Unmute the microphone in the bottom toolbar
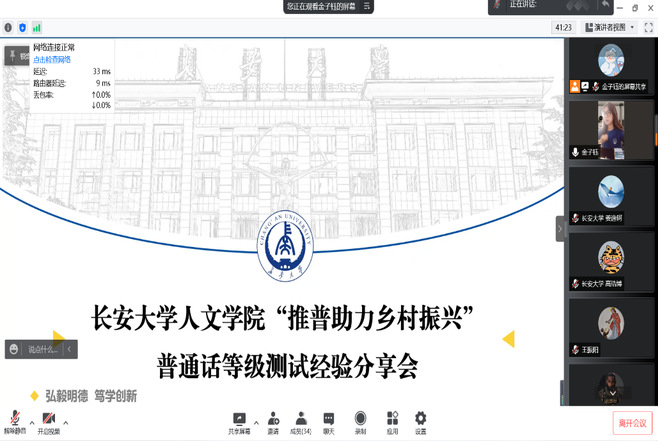Viewport: 658px width, 441px height. point(14,420)
